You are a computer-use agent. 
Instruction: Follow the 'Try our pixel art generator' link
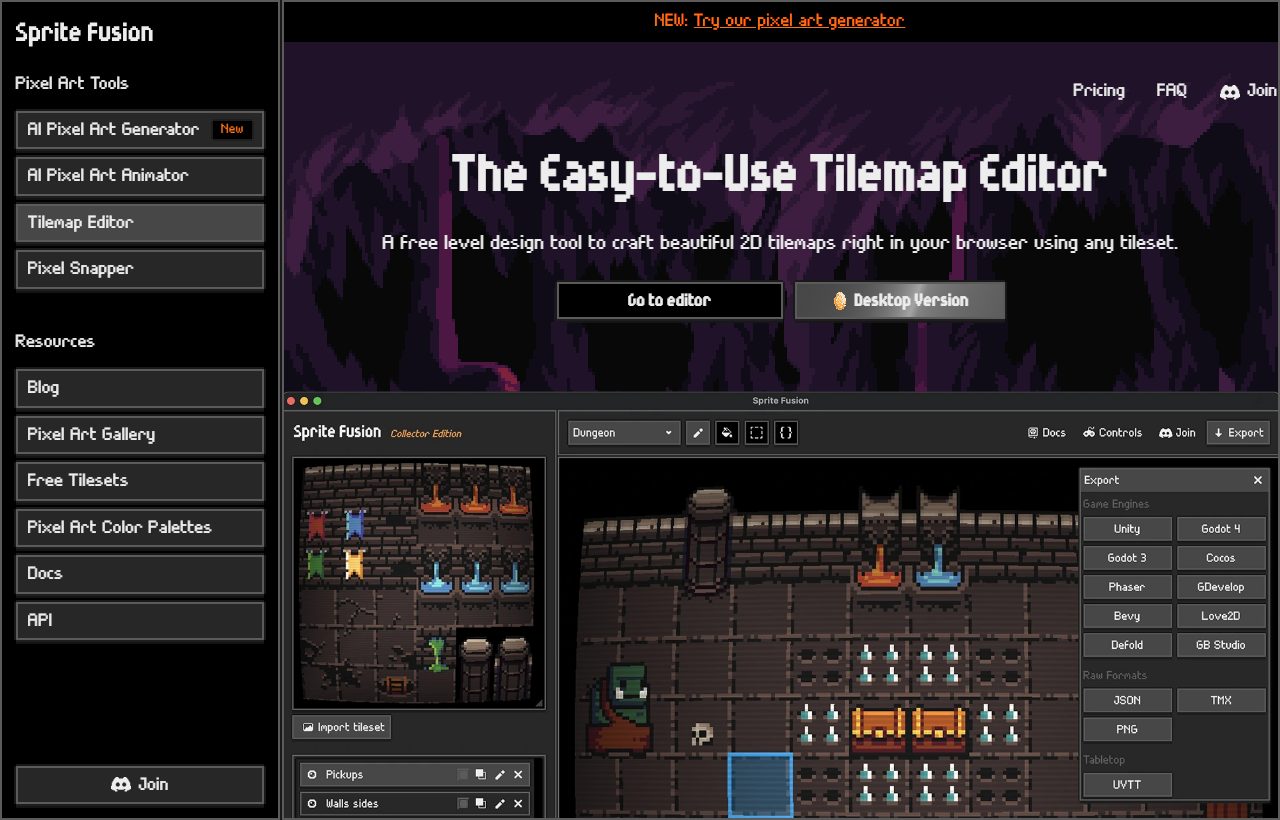tap(799, 20)
